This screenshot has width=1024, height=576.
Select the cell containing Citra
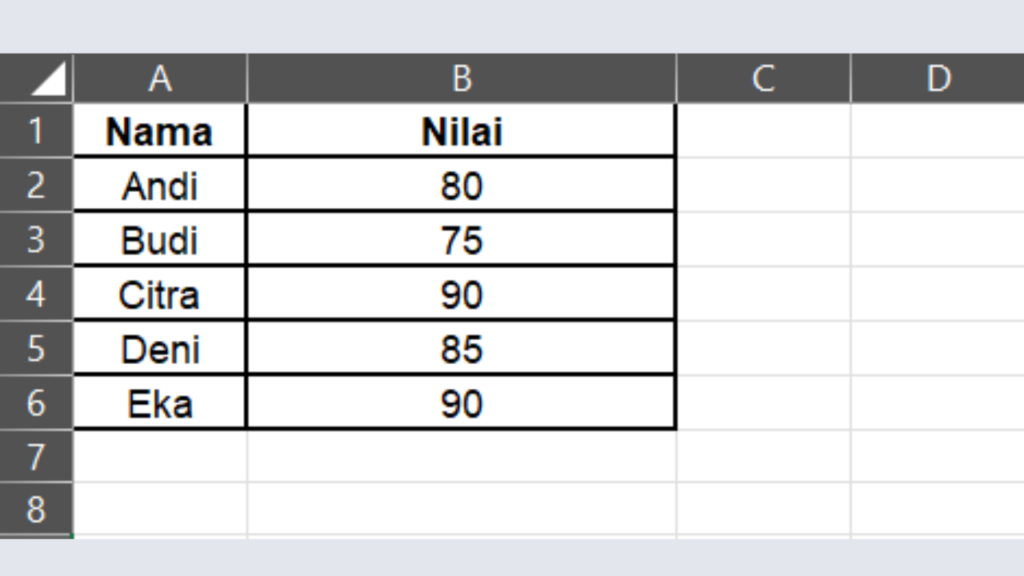pos(160,295)
